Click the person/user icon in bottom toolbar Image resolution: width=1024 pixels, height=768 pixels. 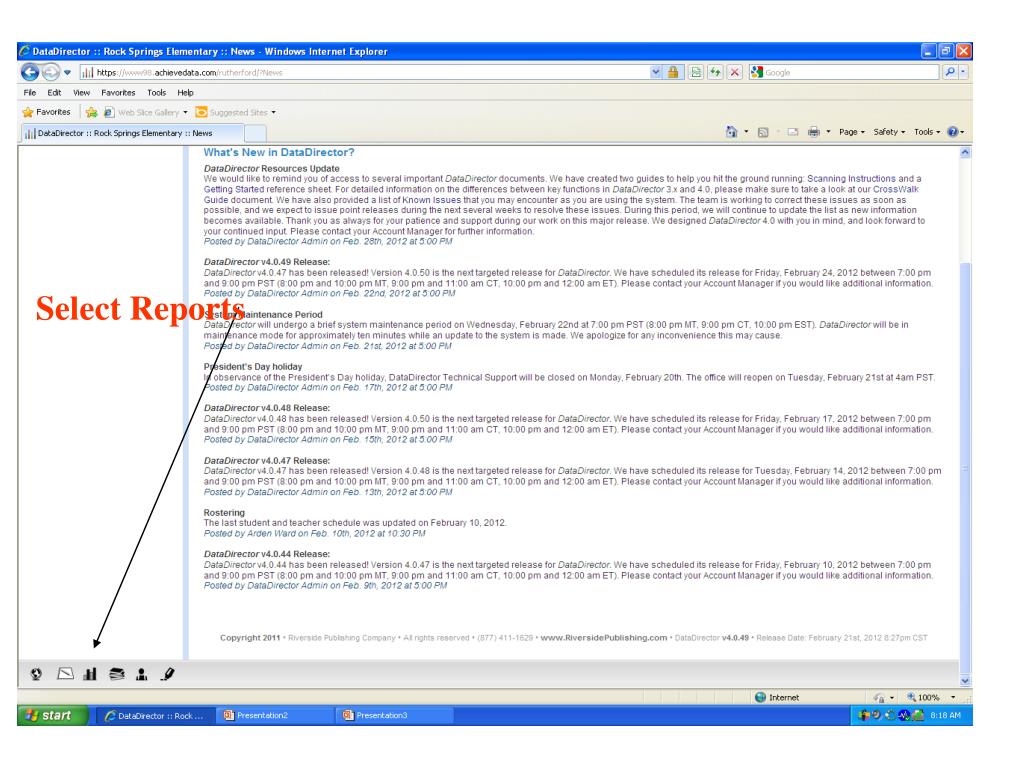click(141, 674)
